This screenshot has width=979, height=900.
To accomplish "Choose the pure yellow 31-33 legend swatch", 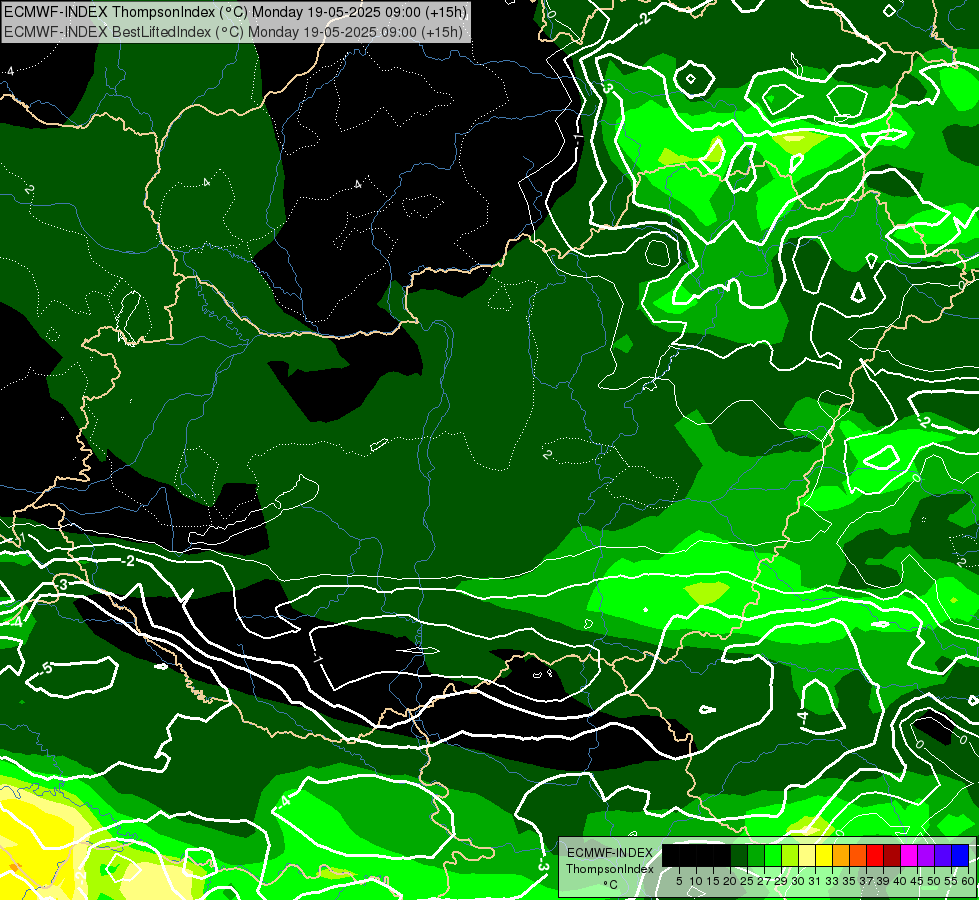I will point(824,855).
